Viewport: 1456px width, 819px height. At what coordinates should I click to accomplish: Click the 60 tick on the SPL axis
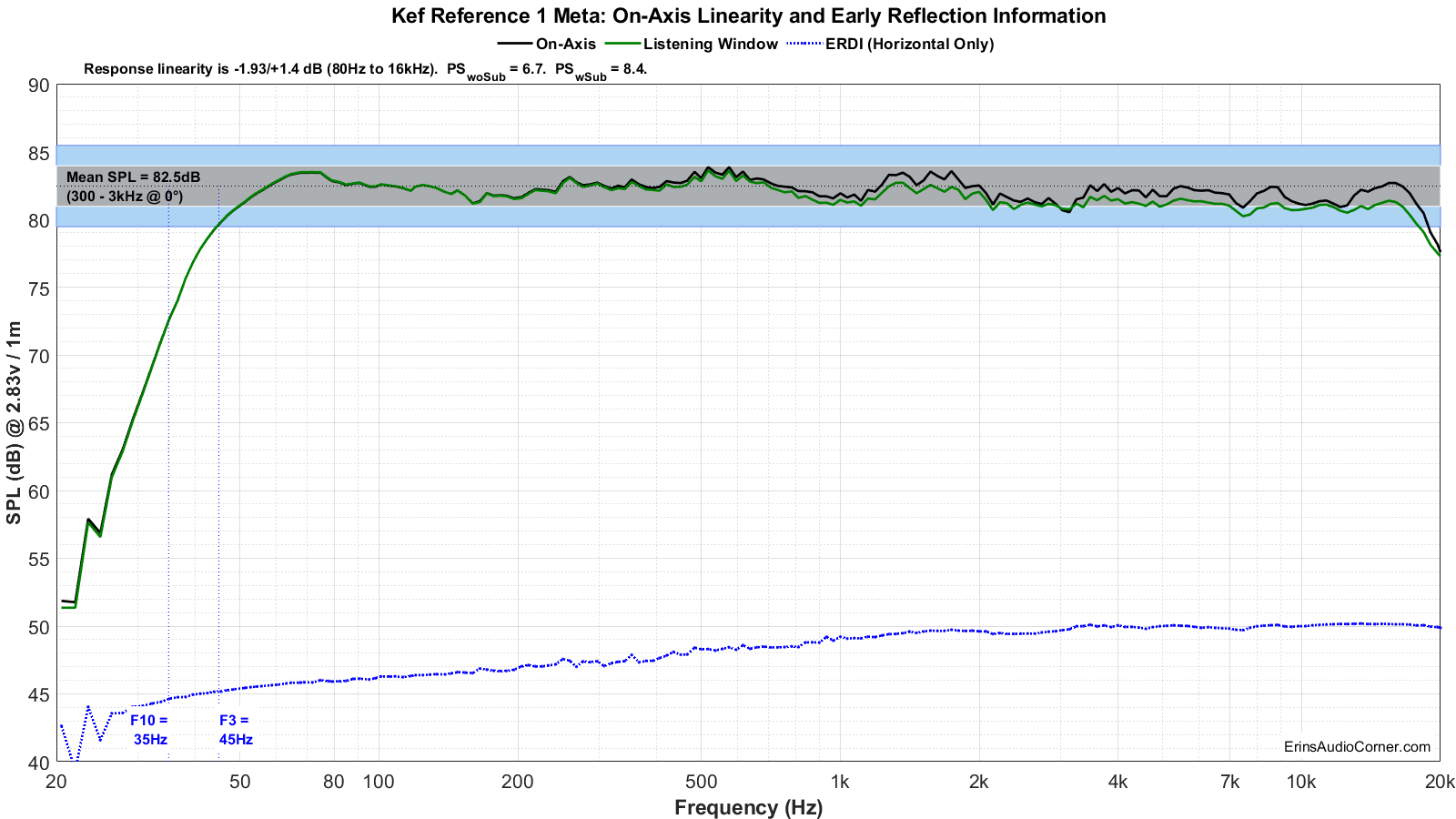click(39, 492)
